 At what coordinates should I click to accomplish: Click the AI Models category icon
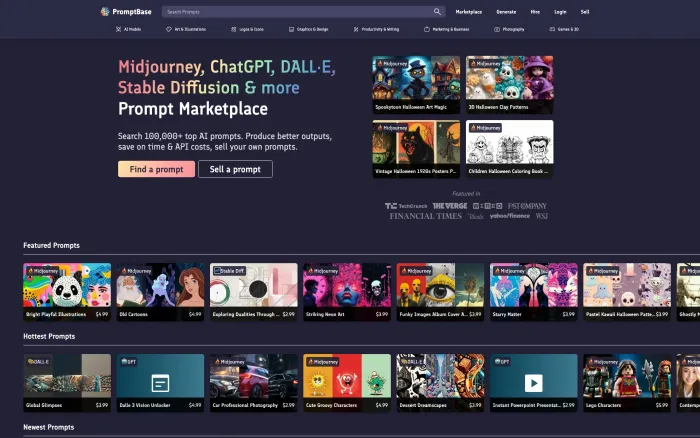118,29
